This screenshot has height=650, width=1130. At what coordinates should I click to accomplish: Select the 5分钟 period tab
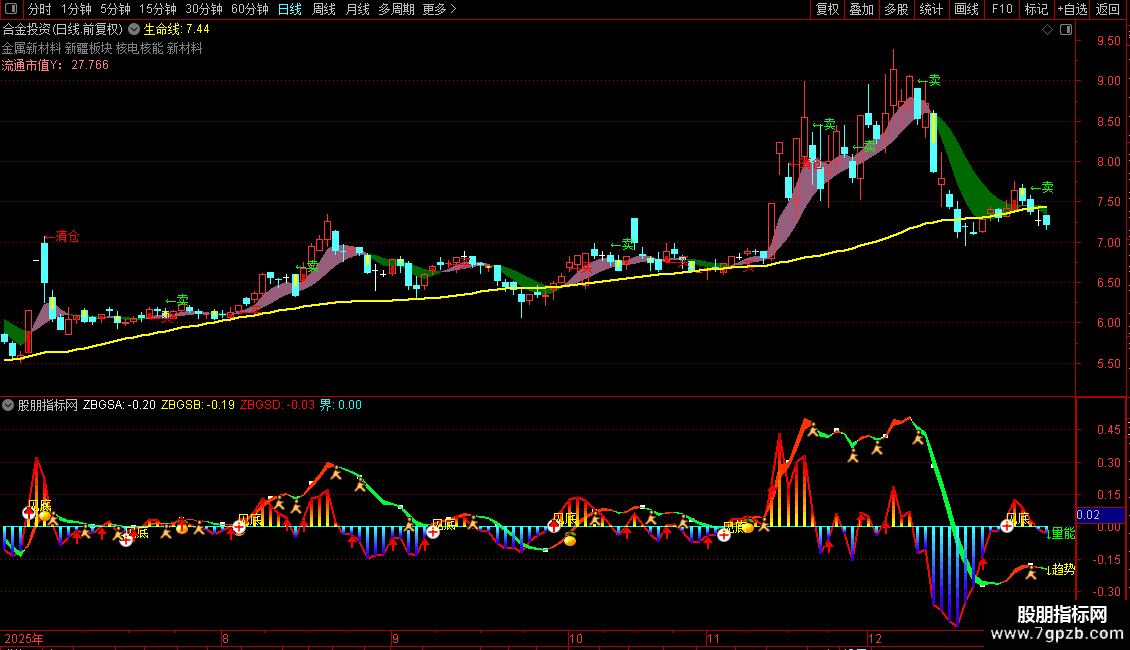click(115, 9)
